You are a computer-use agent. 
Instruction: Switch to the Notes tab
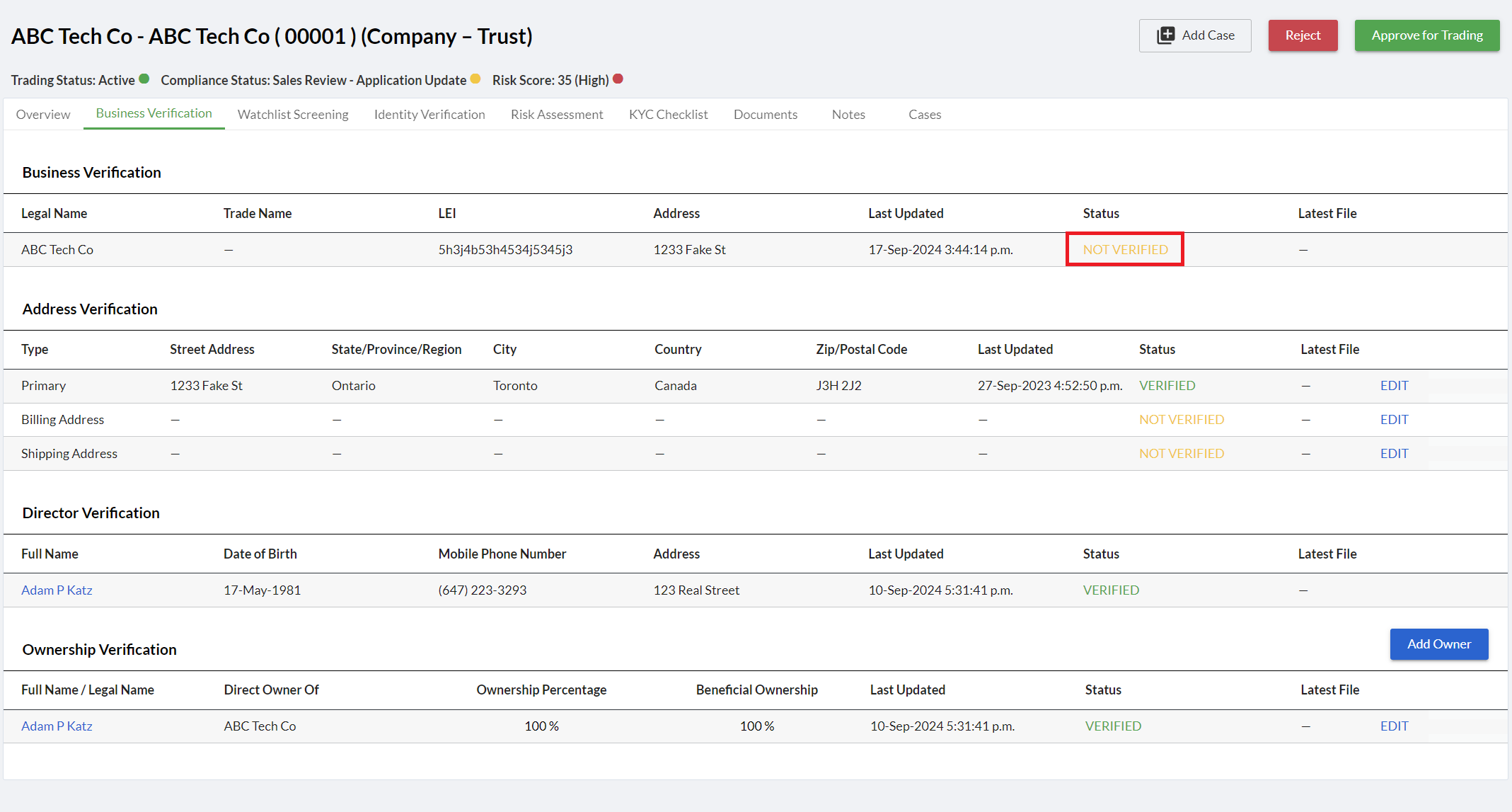point(848,115)
